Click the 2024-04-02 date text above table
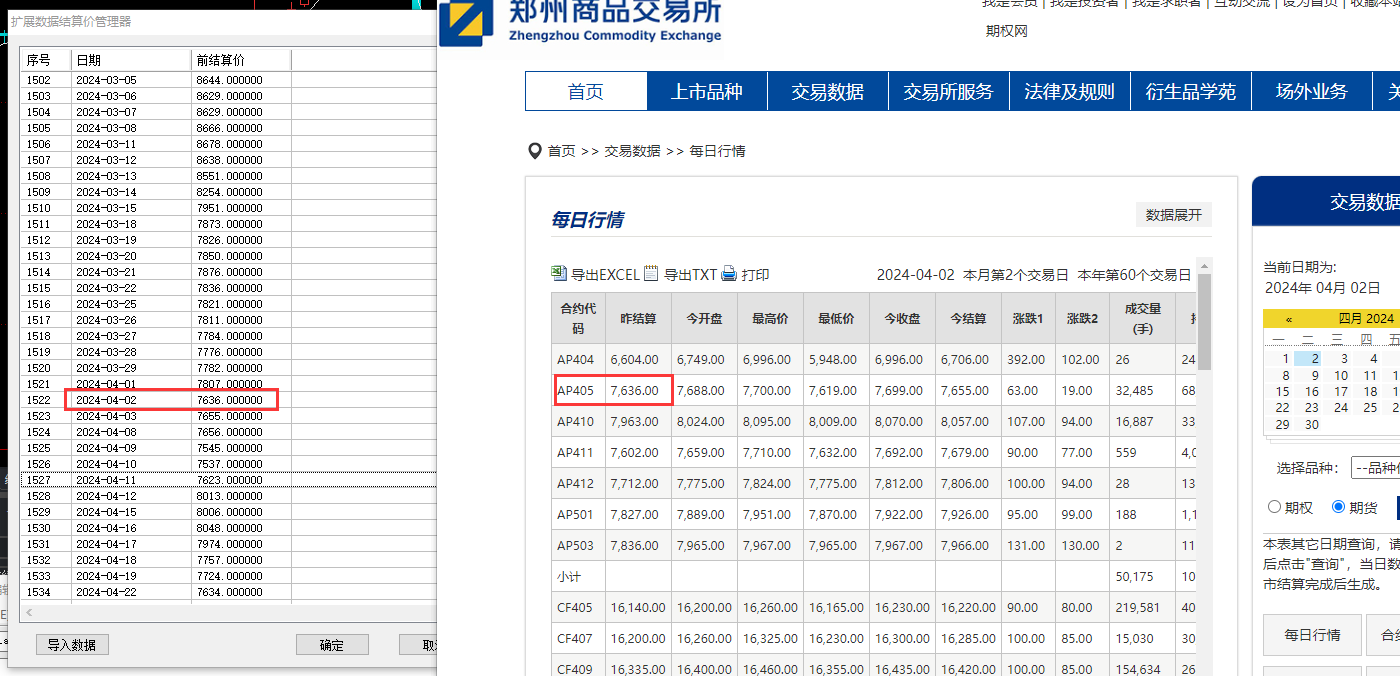Viewport: 1400px width, 676px height. (915, 275)
